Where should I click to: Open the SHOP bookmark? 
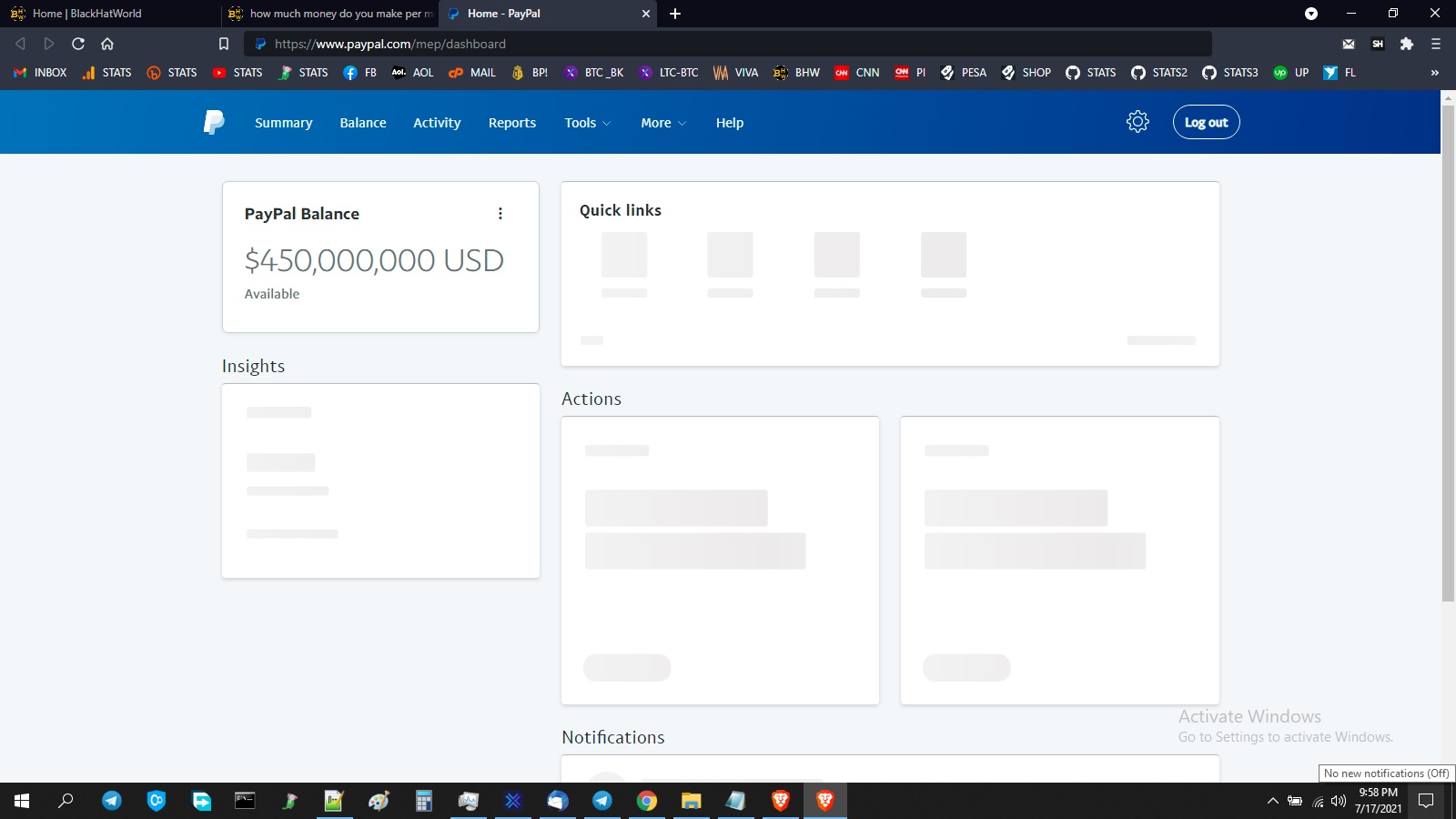1026,73
